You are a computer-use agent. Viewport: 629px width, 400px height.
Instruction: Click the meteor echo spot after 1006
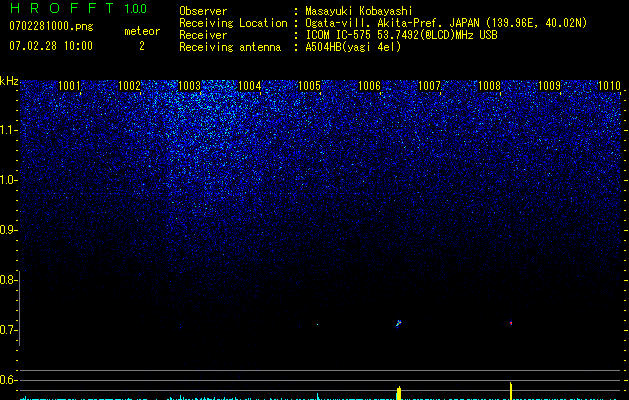click(398, 323)
